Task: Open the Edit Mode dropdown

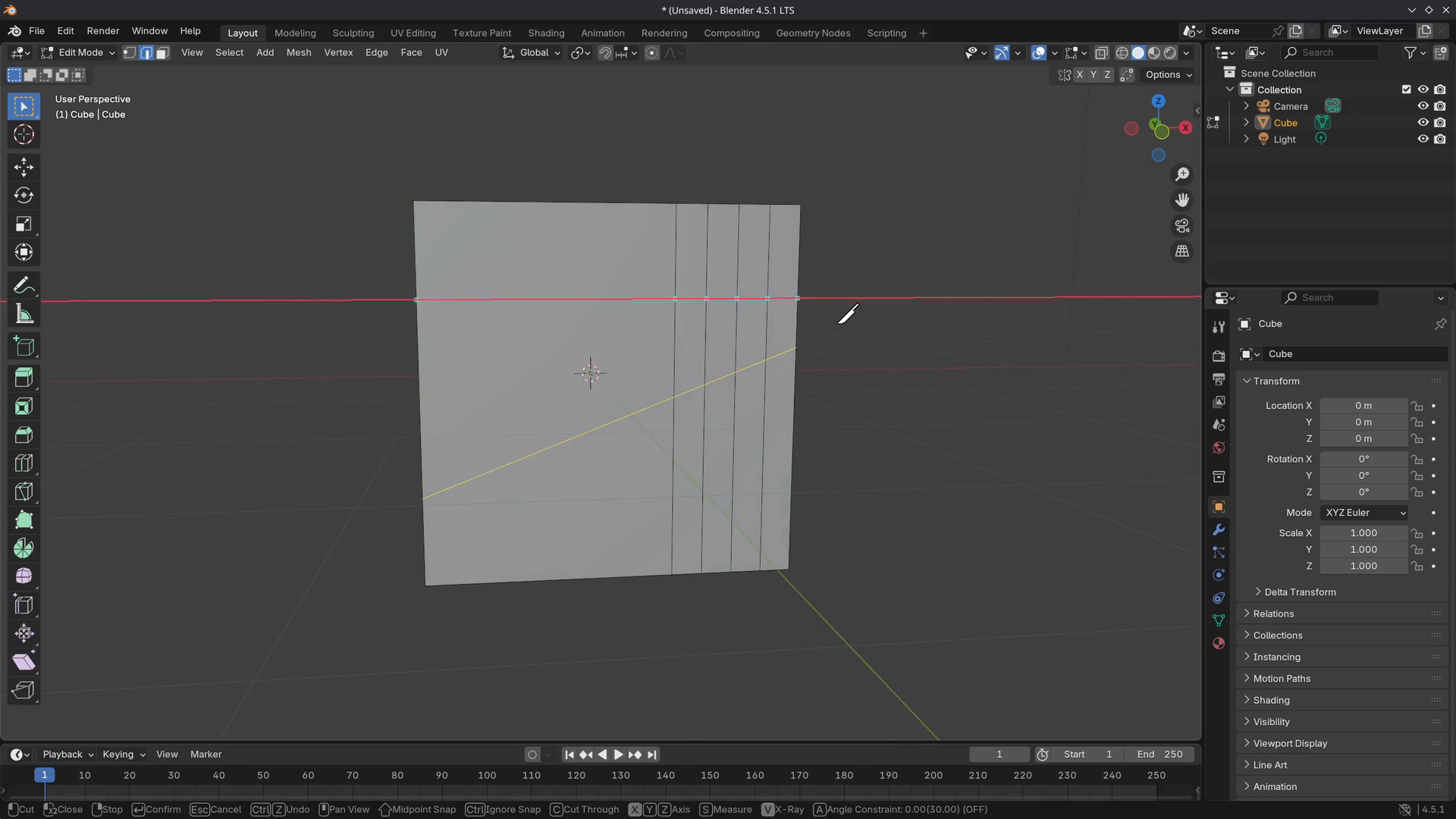Action: pyautogui.click(x=79, y=53)
